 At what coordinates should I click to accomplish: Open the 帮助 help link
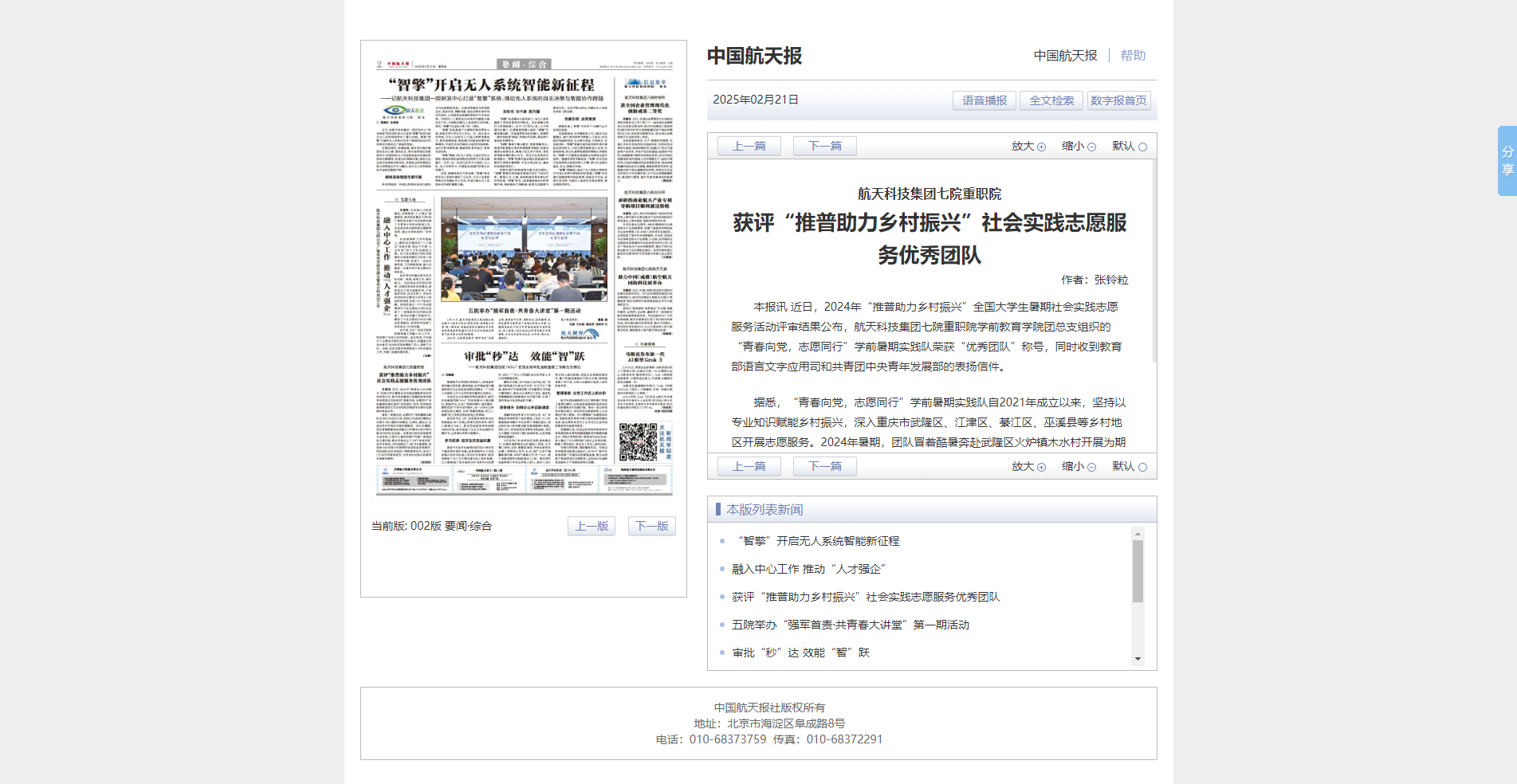[x=1133, y=56]
